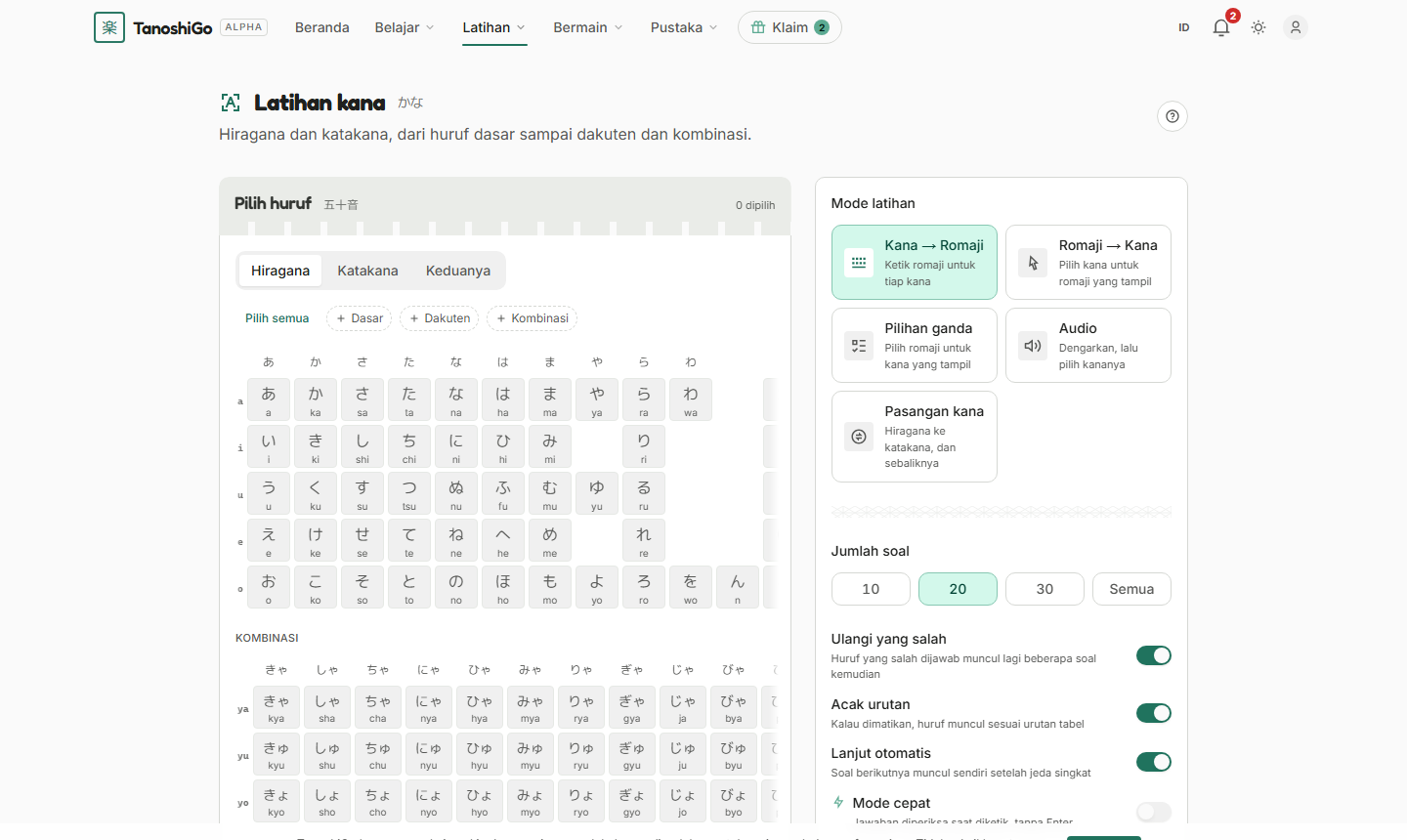Select Semua as Jumlah soal
This screenshot has width=1407, height=840.
[1131, 589]
